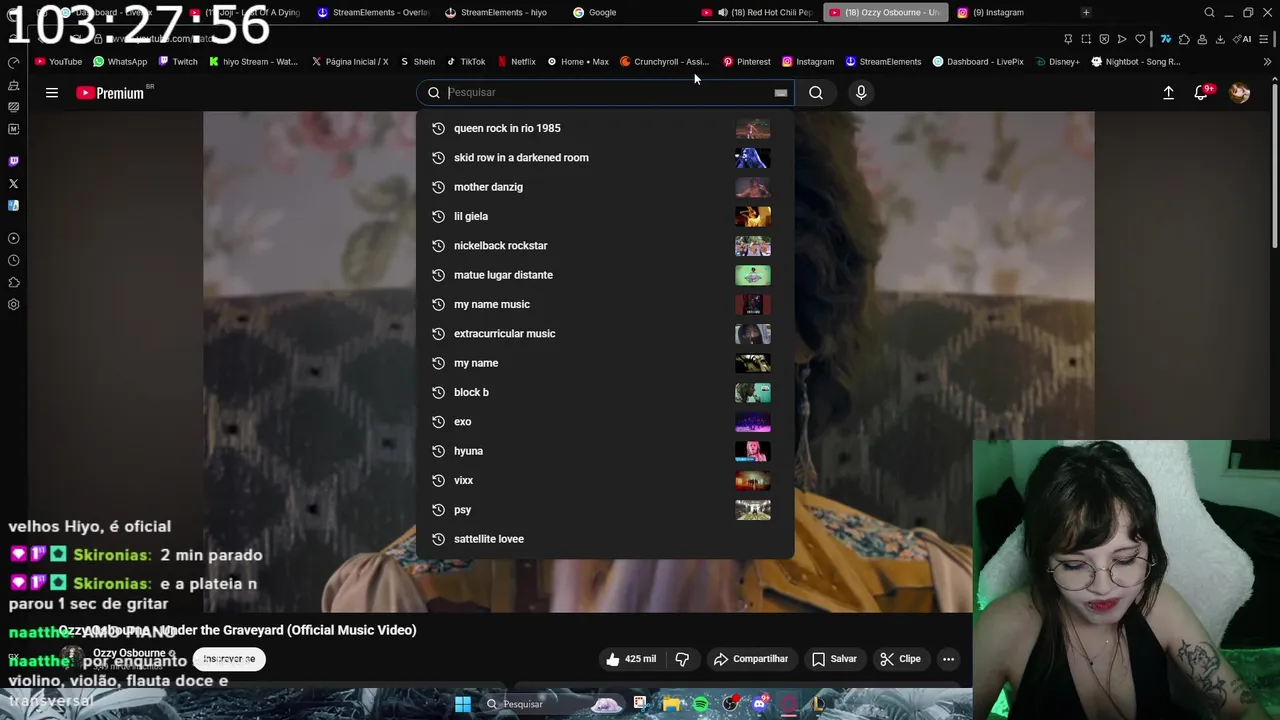
Task: Open Twitch in the browser sidebar
Action: coord(13,161)
